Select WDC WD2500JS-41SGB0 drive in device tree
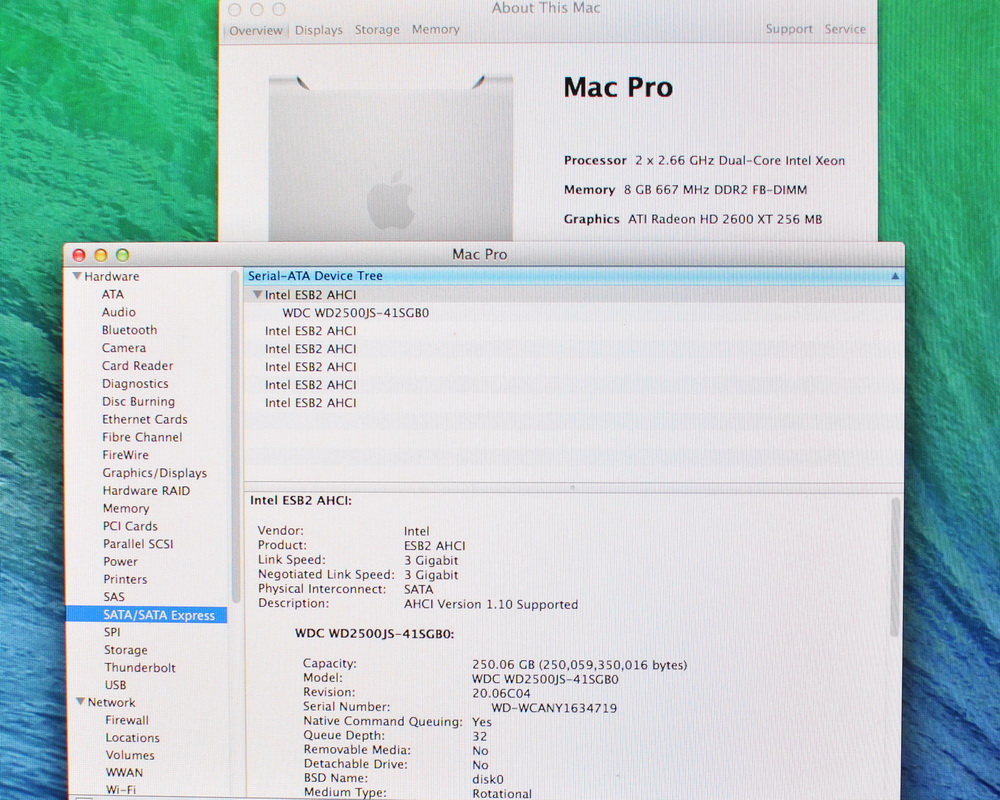Screen dimensions: 1000x800 [356, 313]
